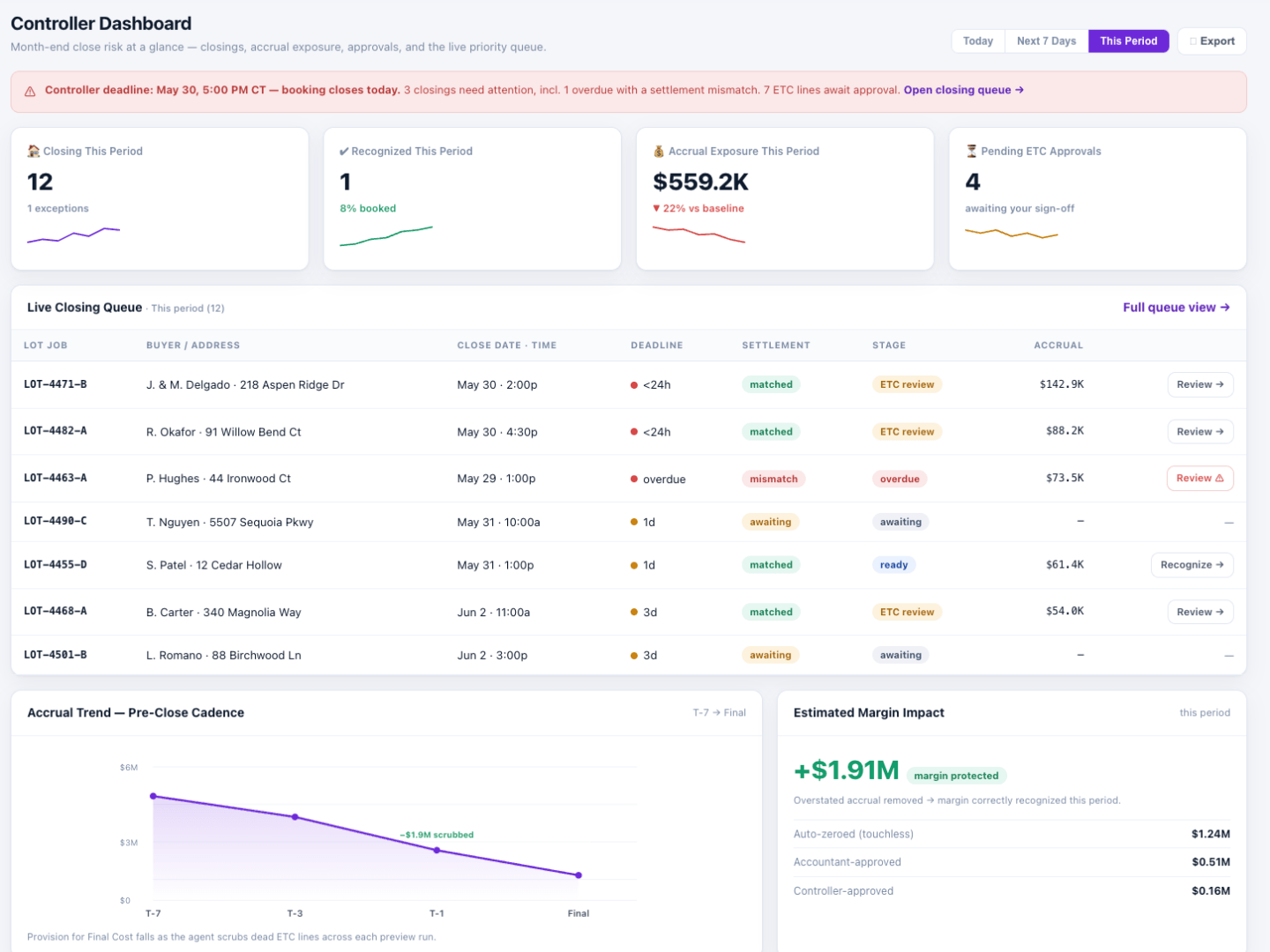
Task: Click the matched settlement badge for B. Carter
Action: point(771,613)
